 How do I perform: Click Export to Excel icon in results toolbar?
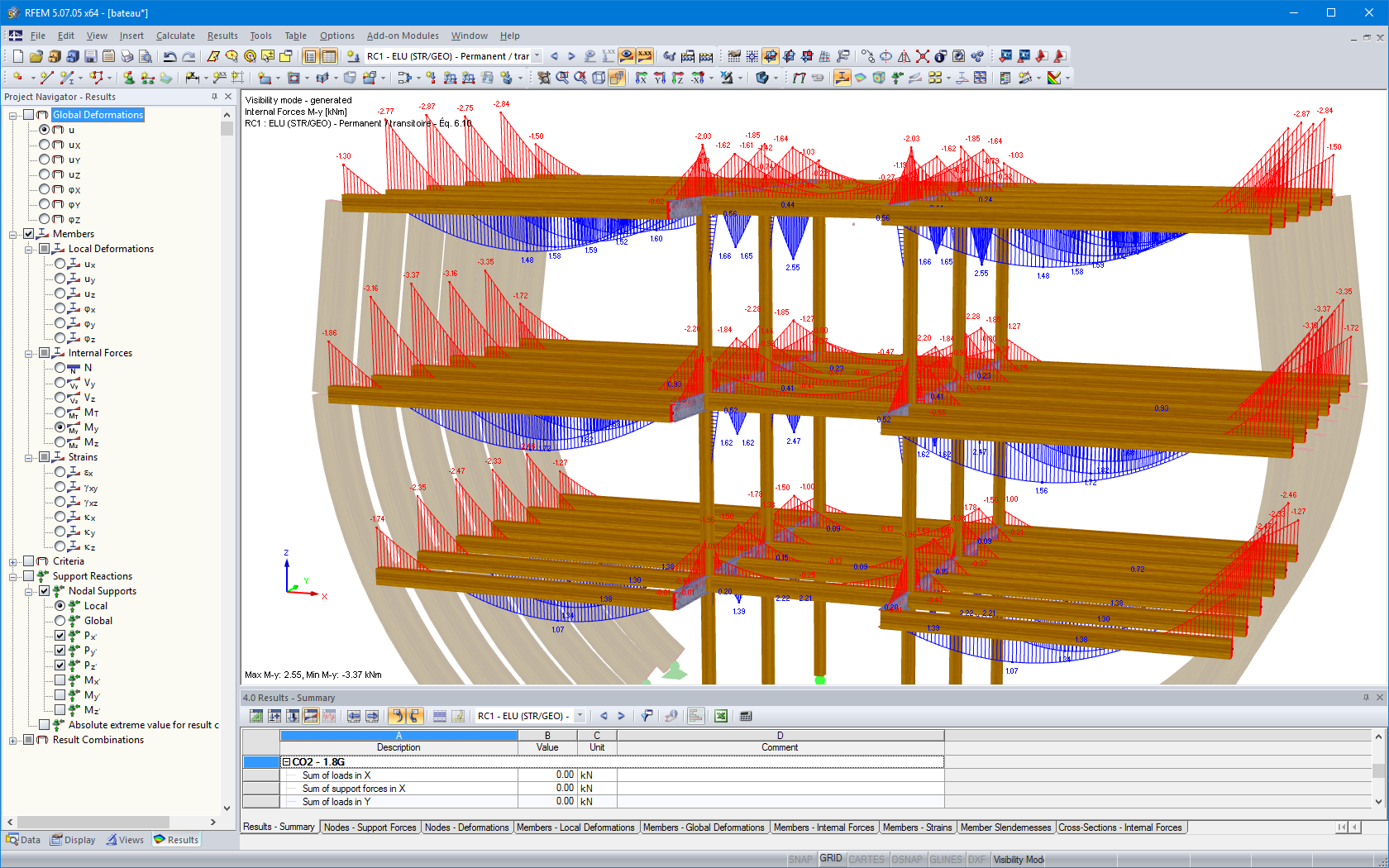coord(721,716)
